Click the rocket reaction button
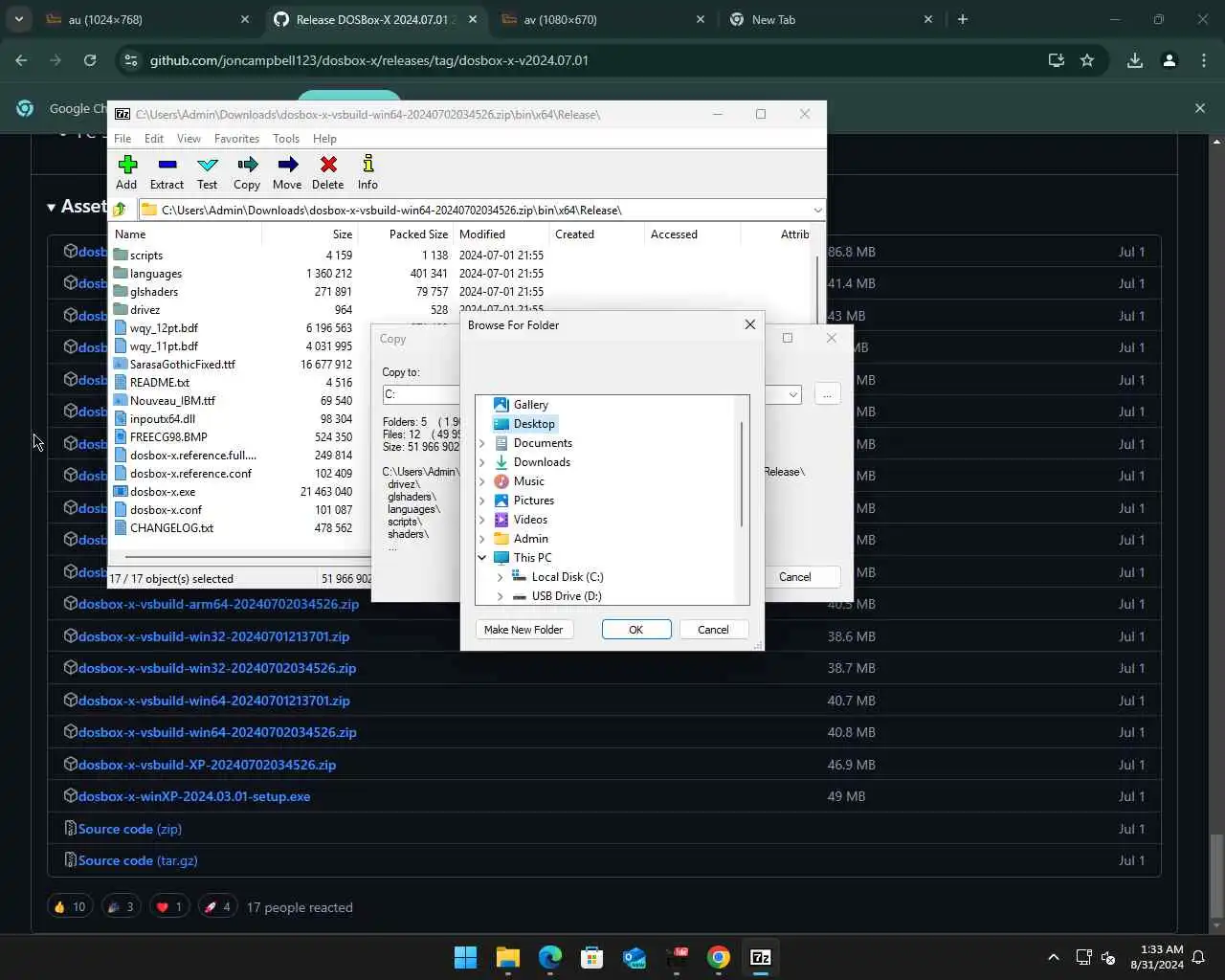 click(x=217, y=906)
